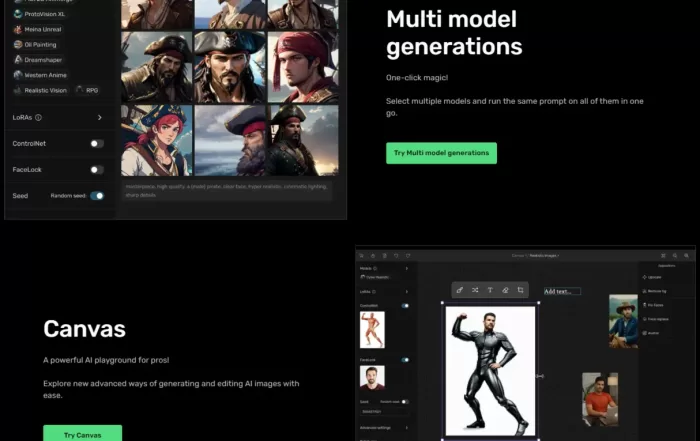Select the cowboy hat man image on canvas

click(x=623, y=321)
